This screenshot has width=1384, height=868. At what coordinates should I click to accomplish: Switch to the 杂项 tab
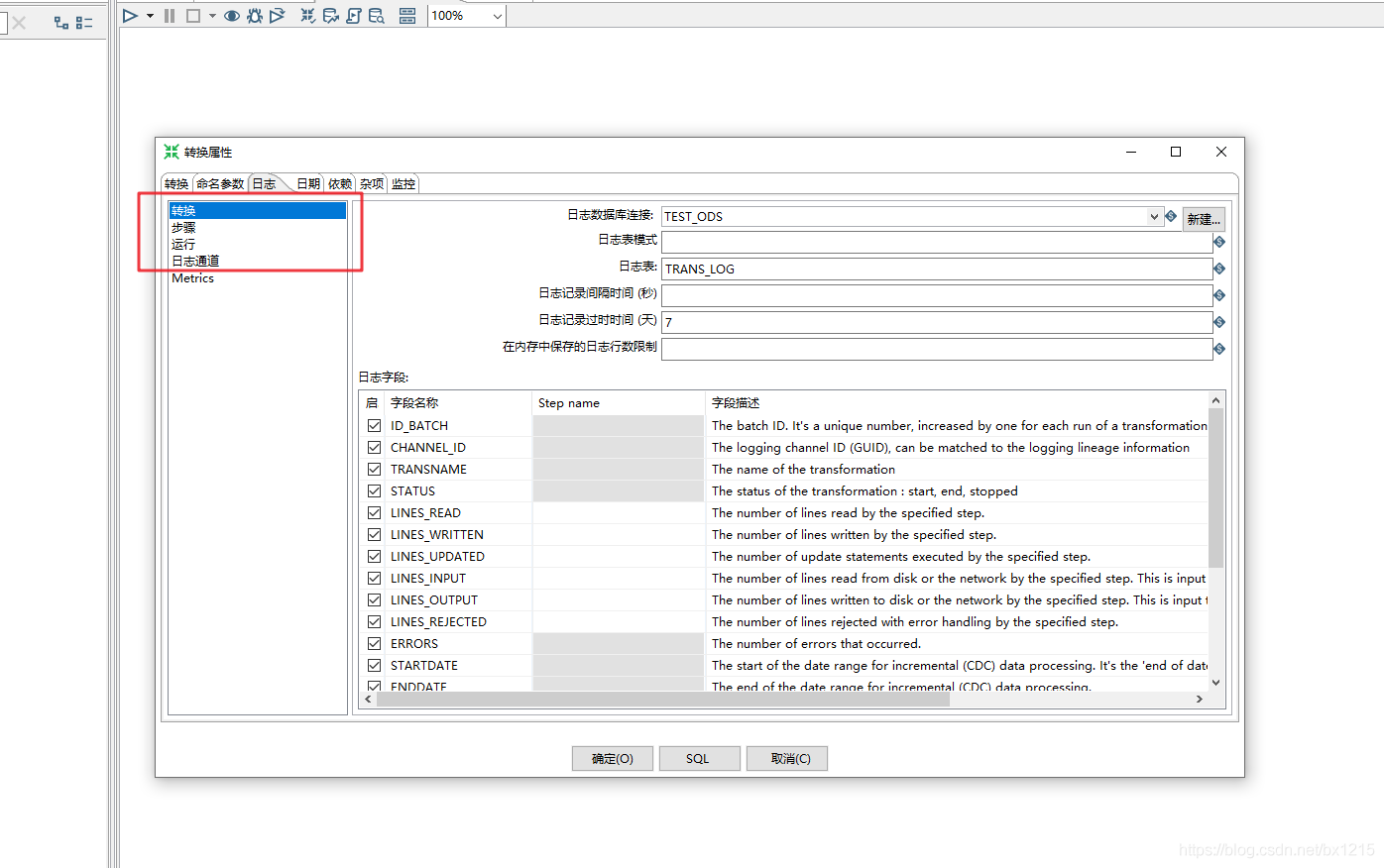point(372,183)
